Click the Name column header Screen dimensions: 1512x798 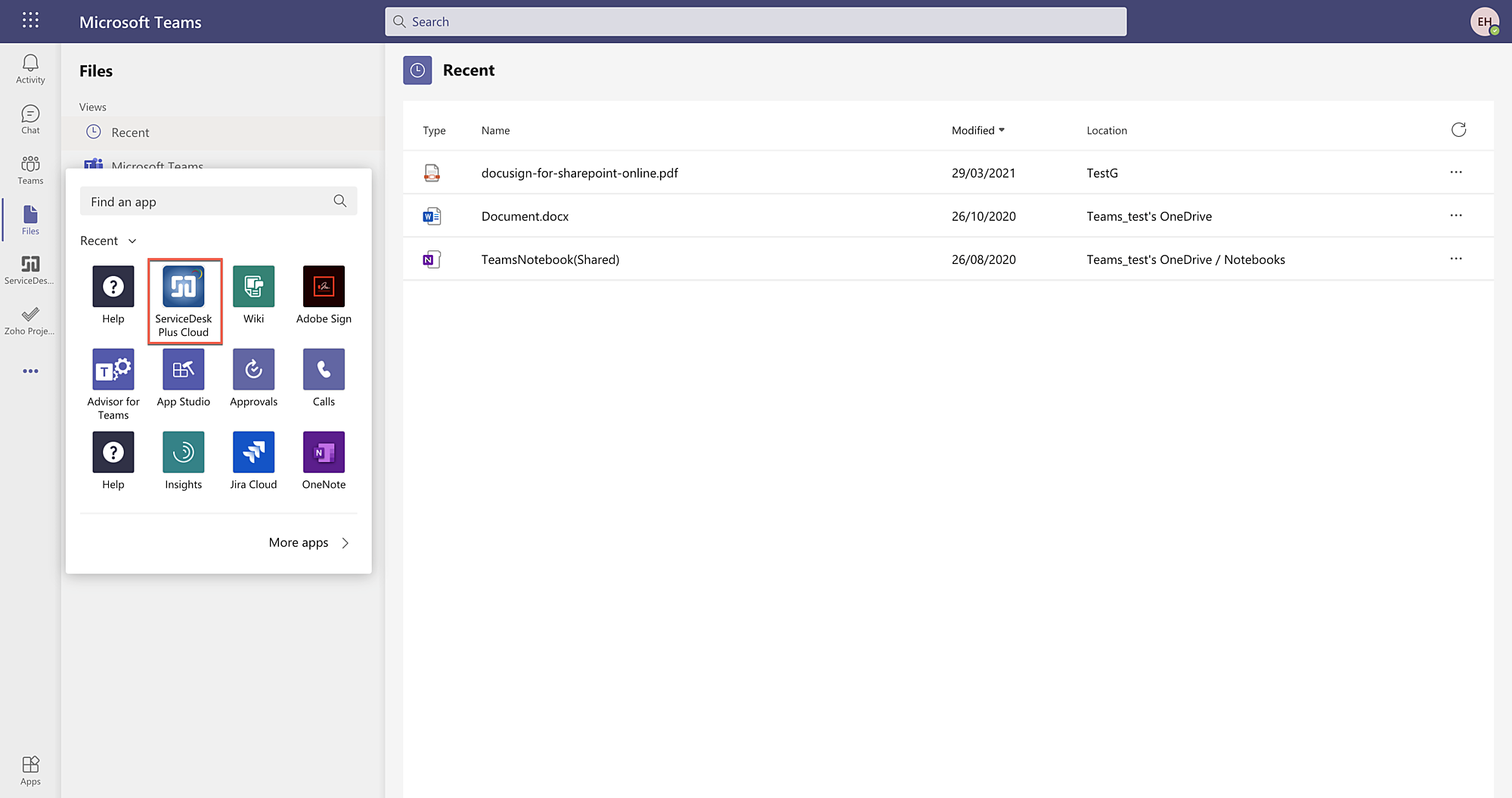pyautogui.click(x=495, y=130)
